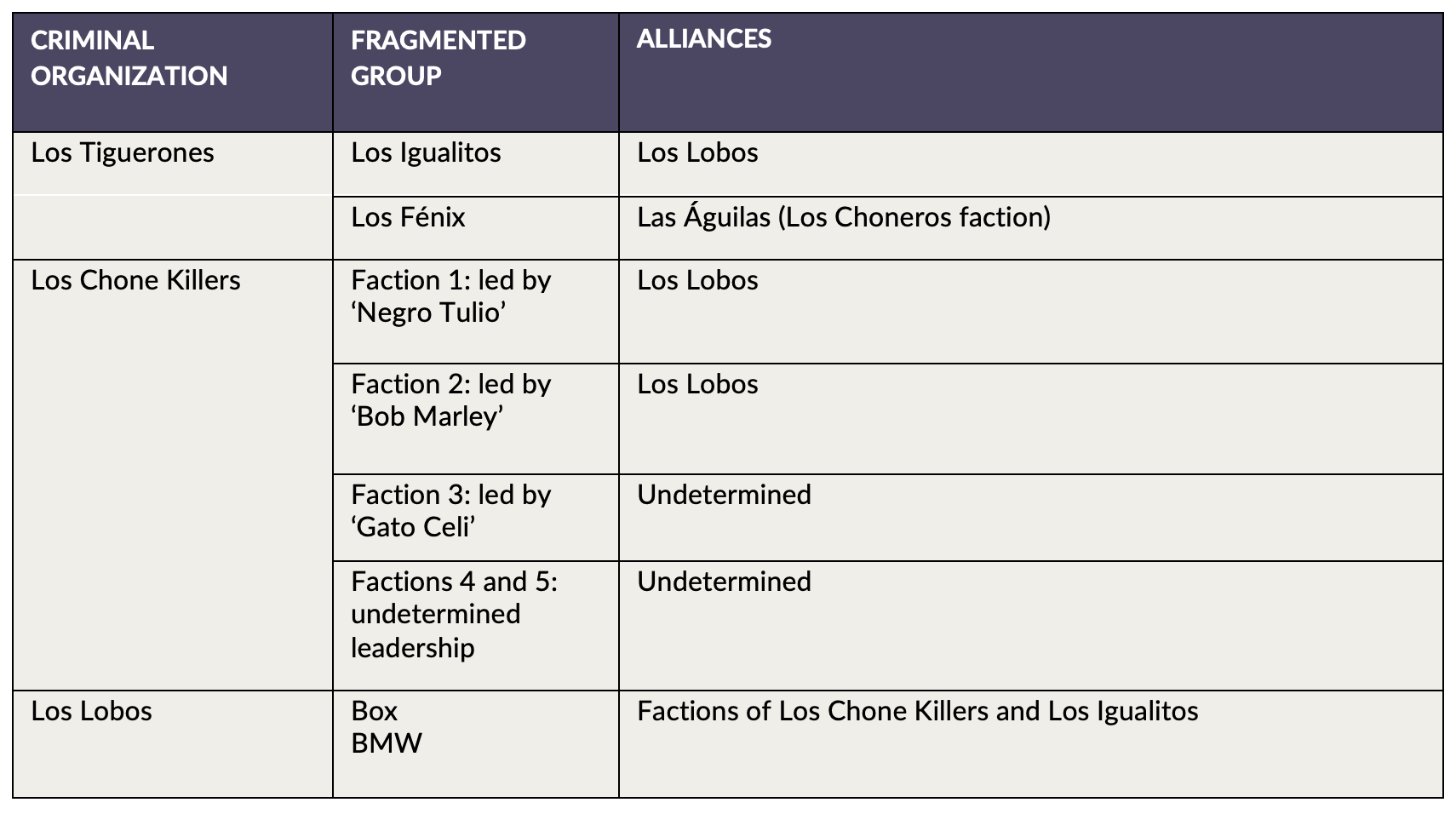Image resolution: width=1456 pixels, height=814 pixels.
Task: Select Las Águilas (Los Choneros faction) text
Action: click(x=844, y=217)
